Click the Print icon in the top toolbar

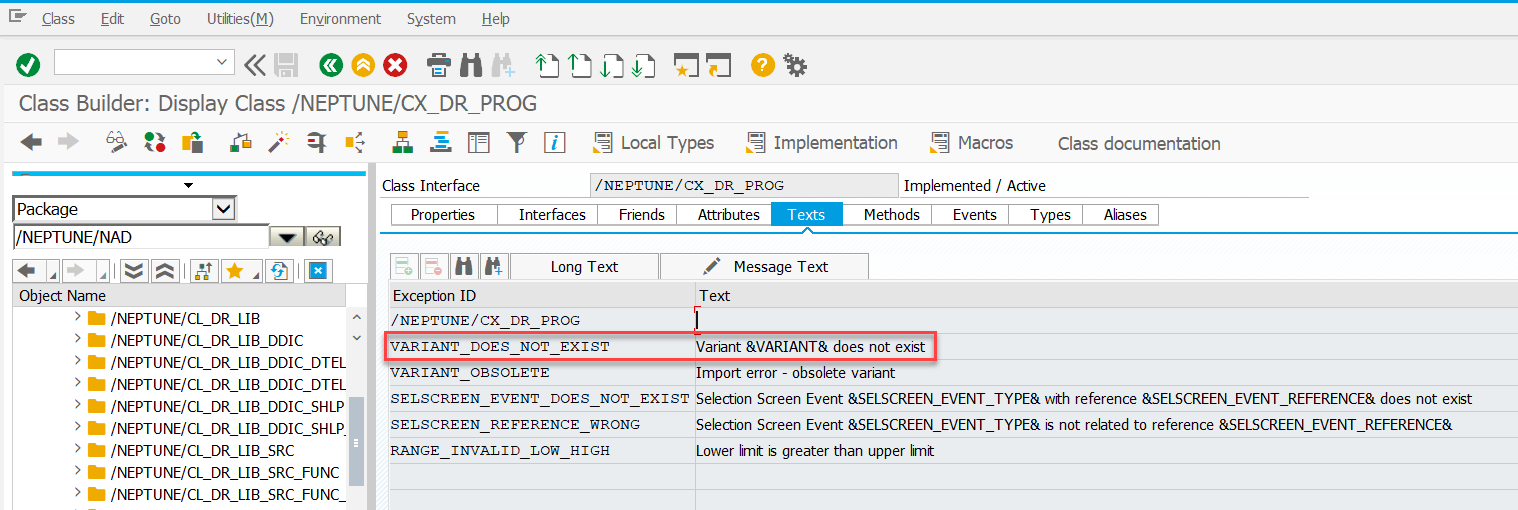(x=439, y=65)
